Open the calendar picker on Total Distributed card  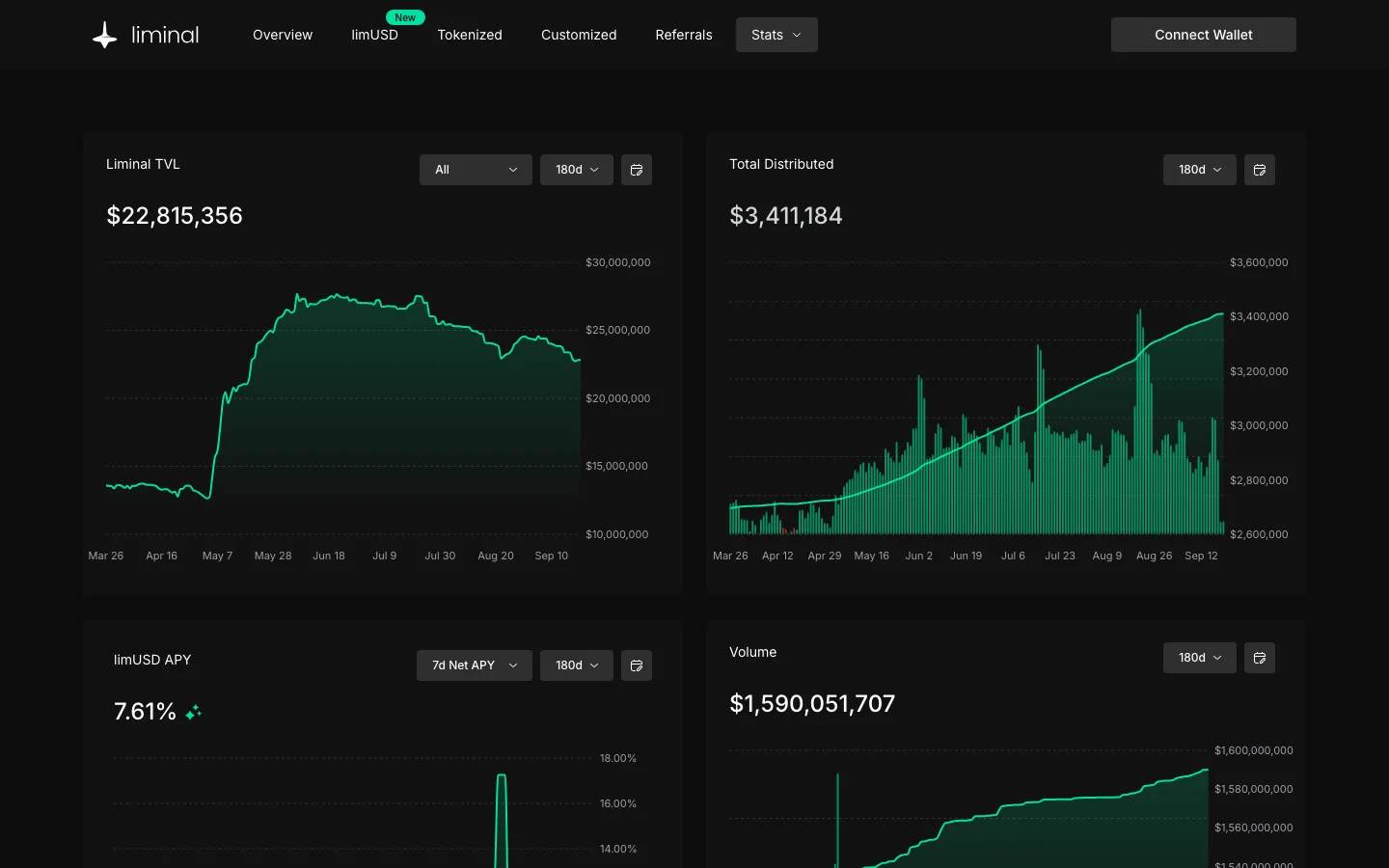pos(1260,170)
